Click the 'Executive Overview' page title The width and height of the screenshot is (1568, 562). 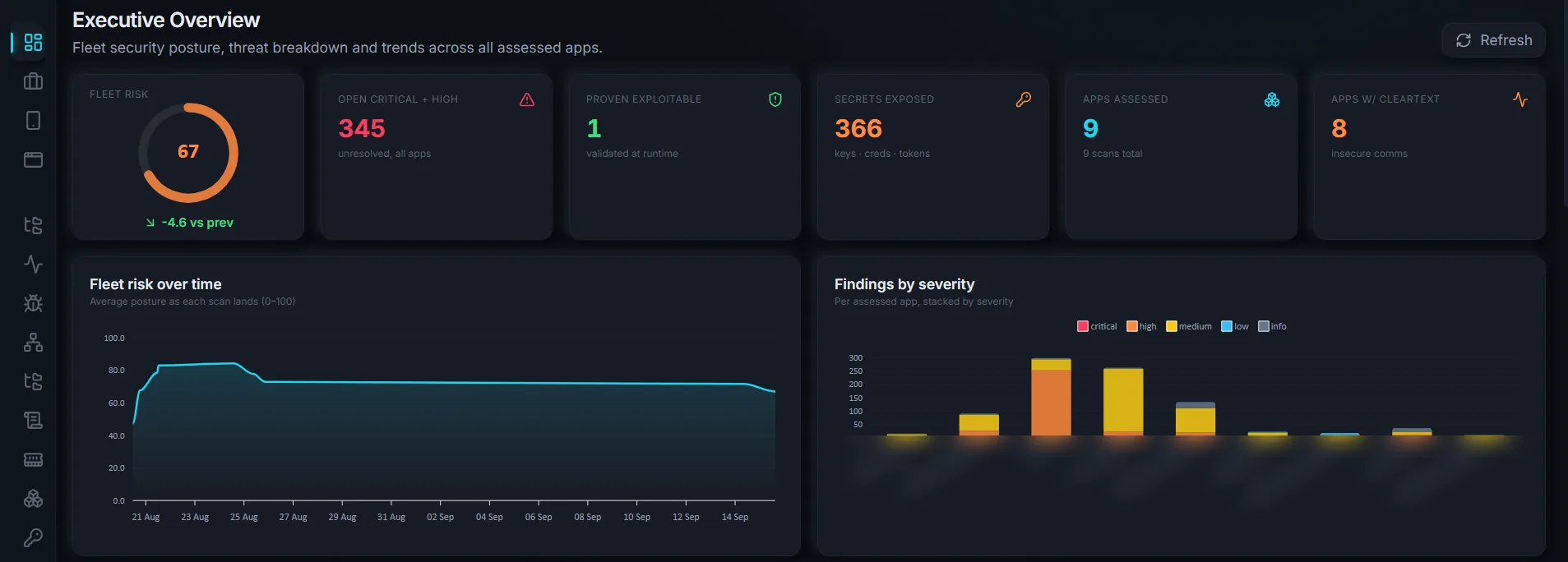click(166, 20)
